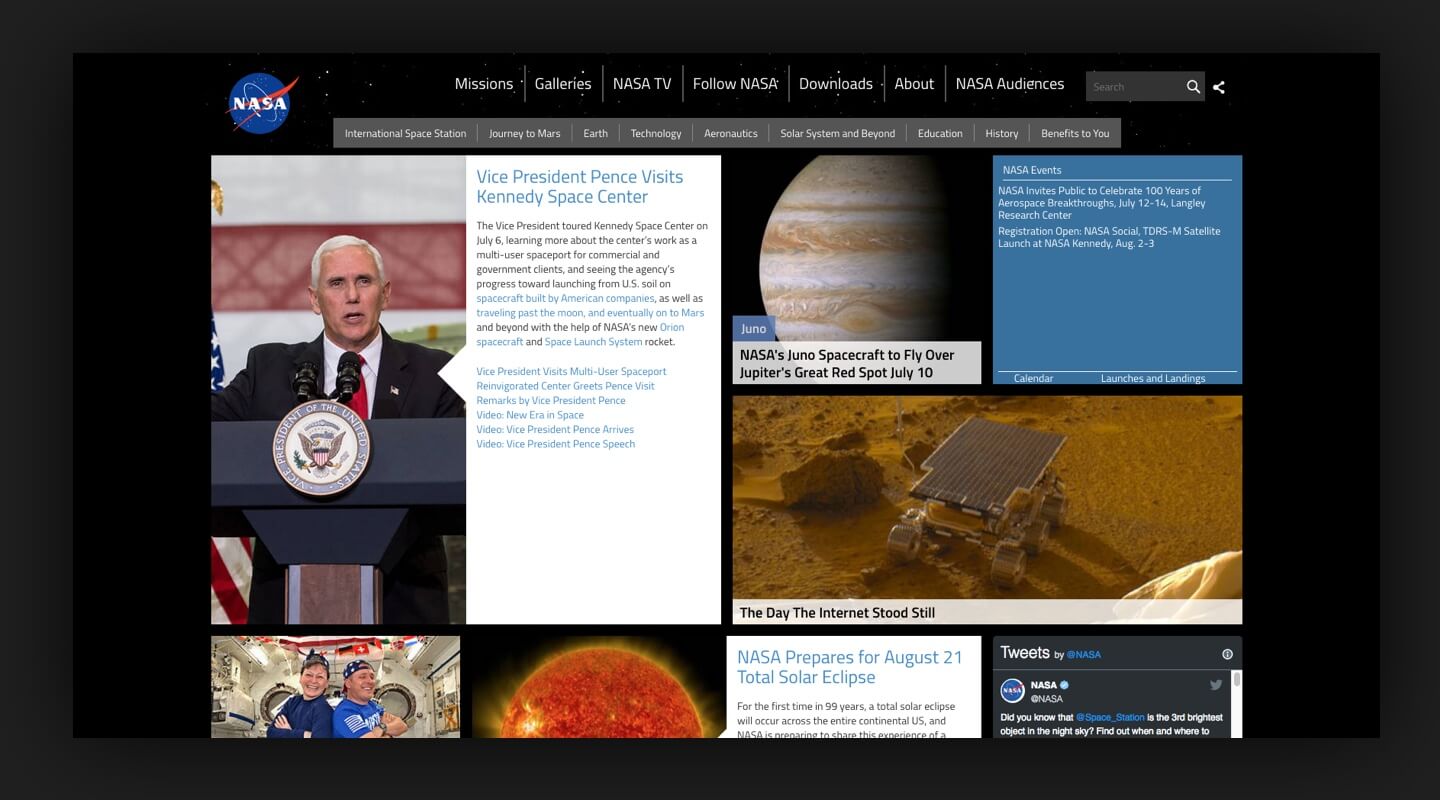Follow traveling past the moon link
The width and height of the screenshot is (1440, 800).
[590, 313]
